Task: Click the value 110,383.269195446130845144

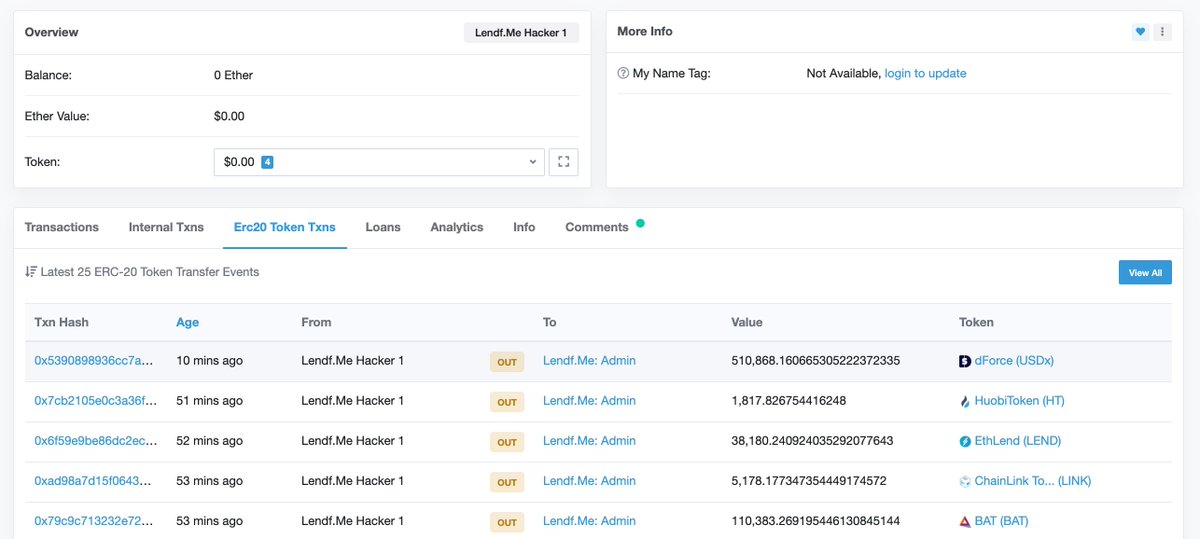Action: pyautogui.click(x=815, y=520)
